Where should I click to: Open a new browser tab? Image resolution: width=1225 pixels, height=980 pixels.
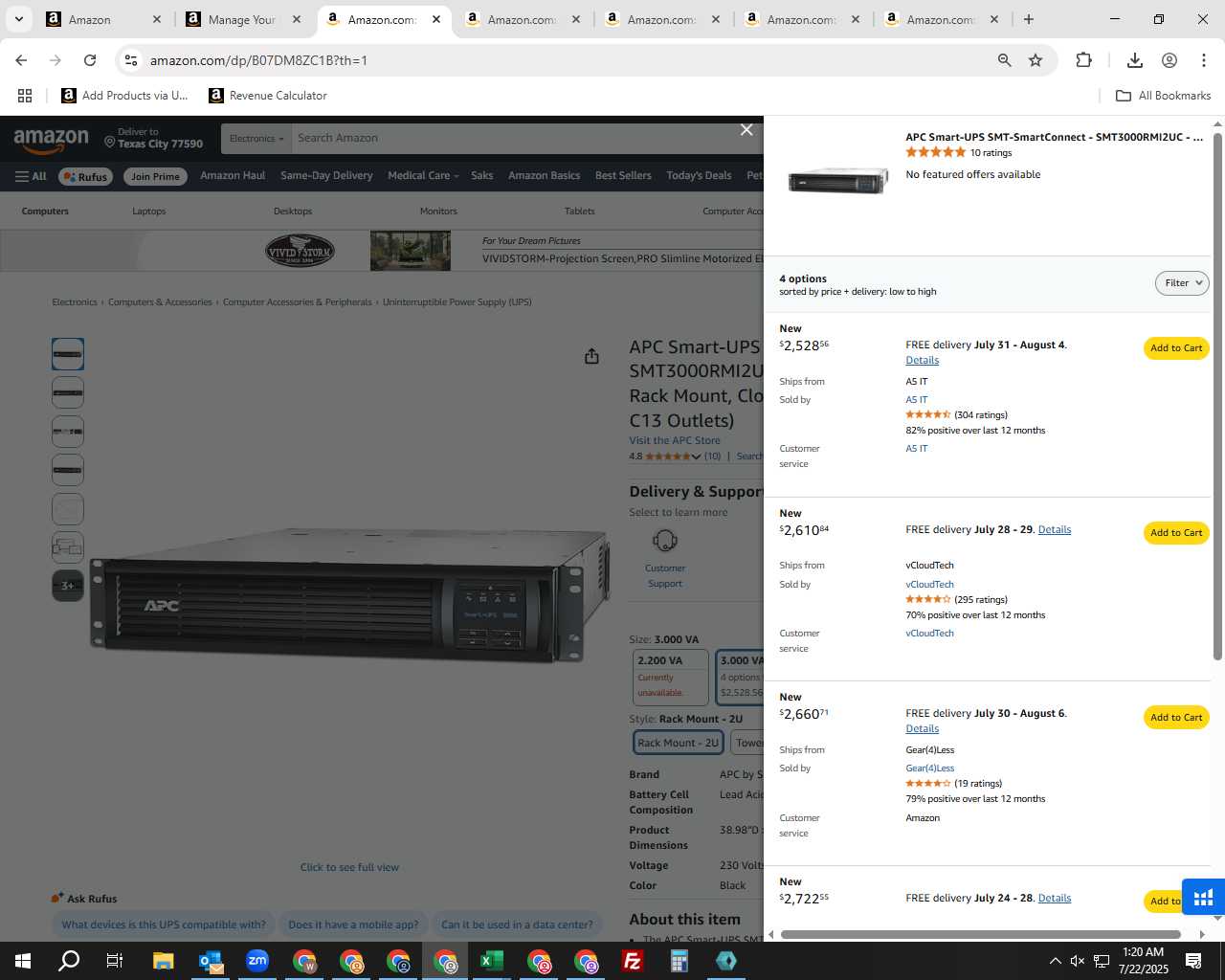[1029, 19]
